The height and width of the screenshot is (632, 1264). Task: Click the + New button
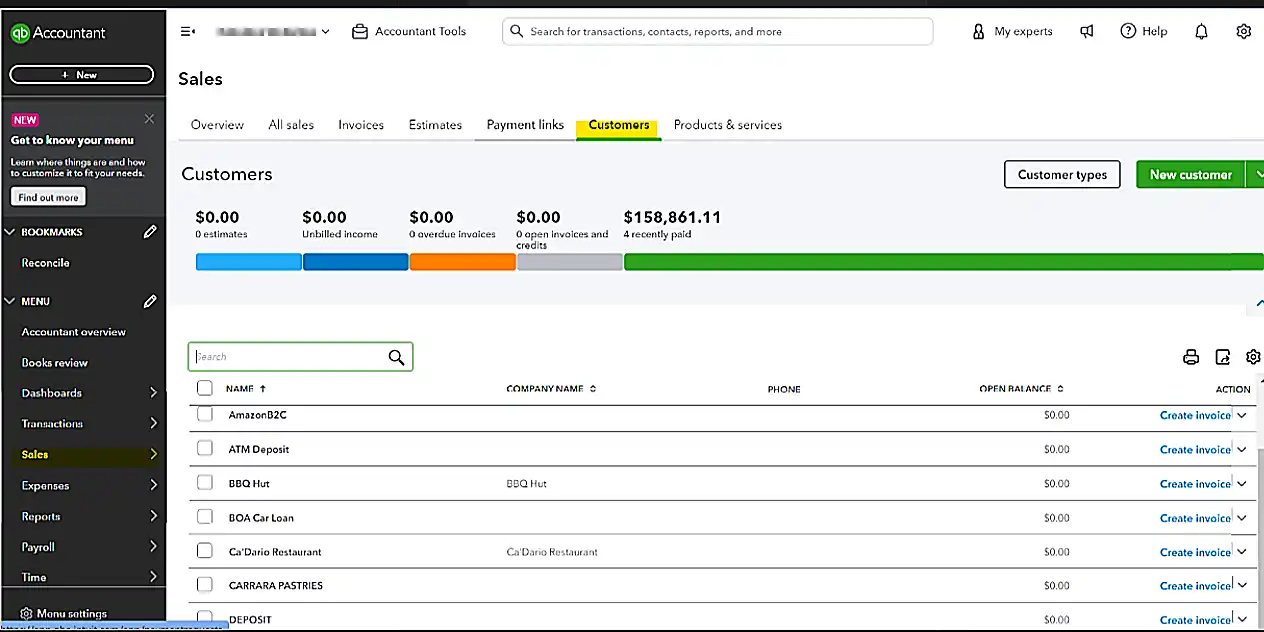point(82,75)
